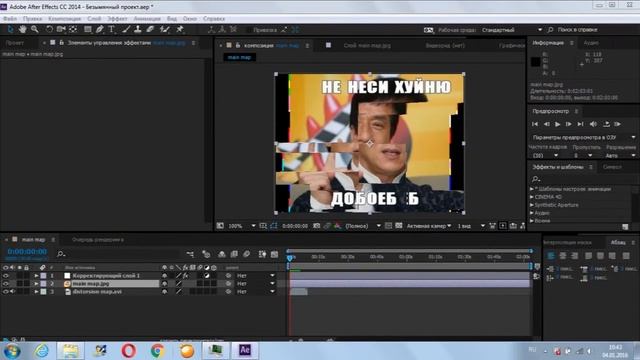Toggle lock on composition viewer panel
The image size is (640, 360).
(238, 45)
